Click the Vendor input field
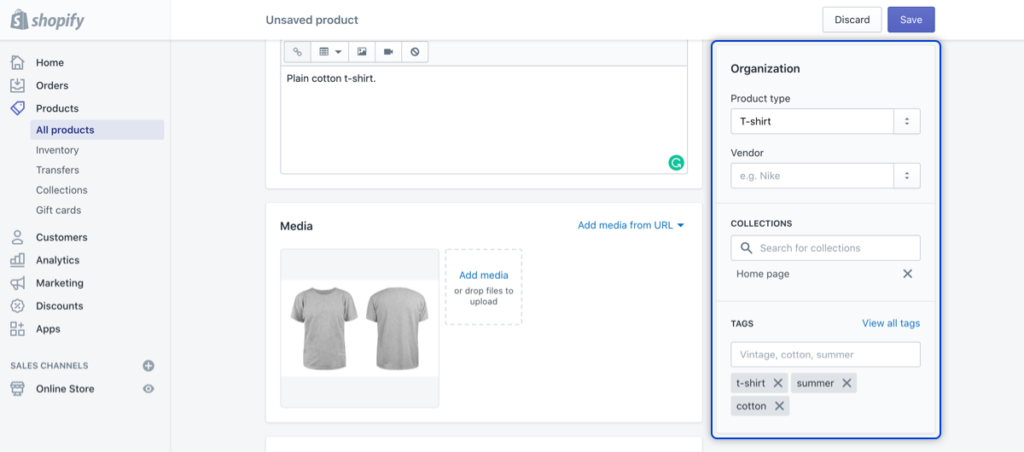The width and height of the screenshot is (1024, 452). [x=812, y=176]
